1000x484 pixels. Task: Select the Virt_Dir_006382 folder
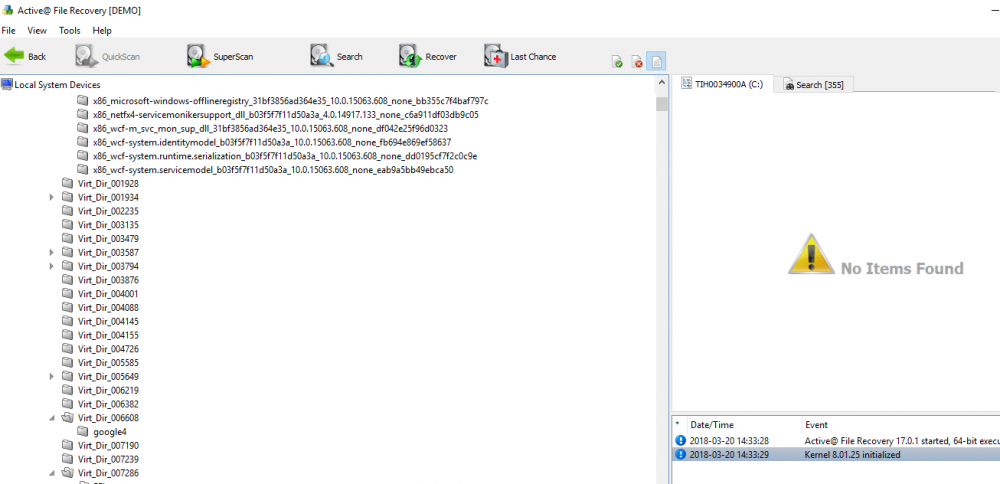(x=108, y=404)
